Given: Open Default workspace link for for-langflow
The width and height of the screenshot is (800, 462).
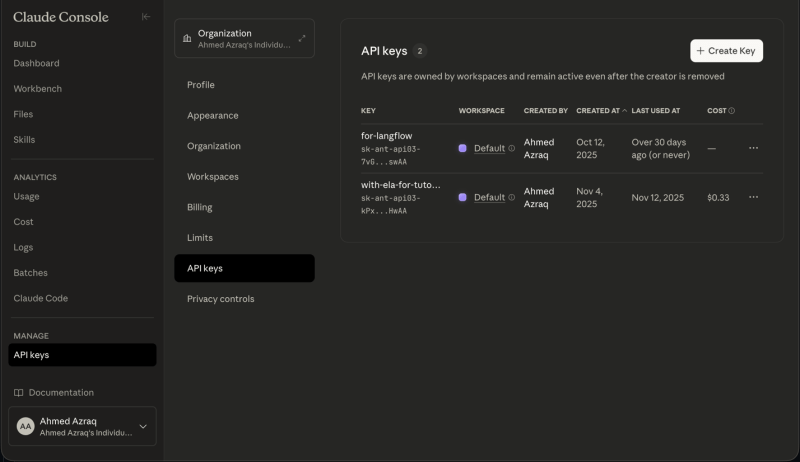Looking at the screenshot, I should coord(489,148).
